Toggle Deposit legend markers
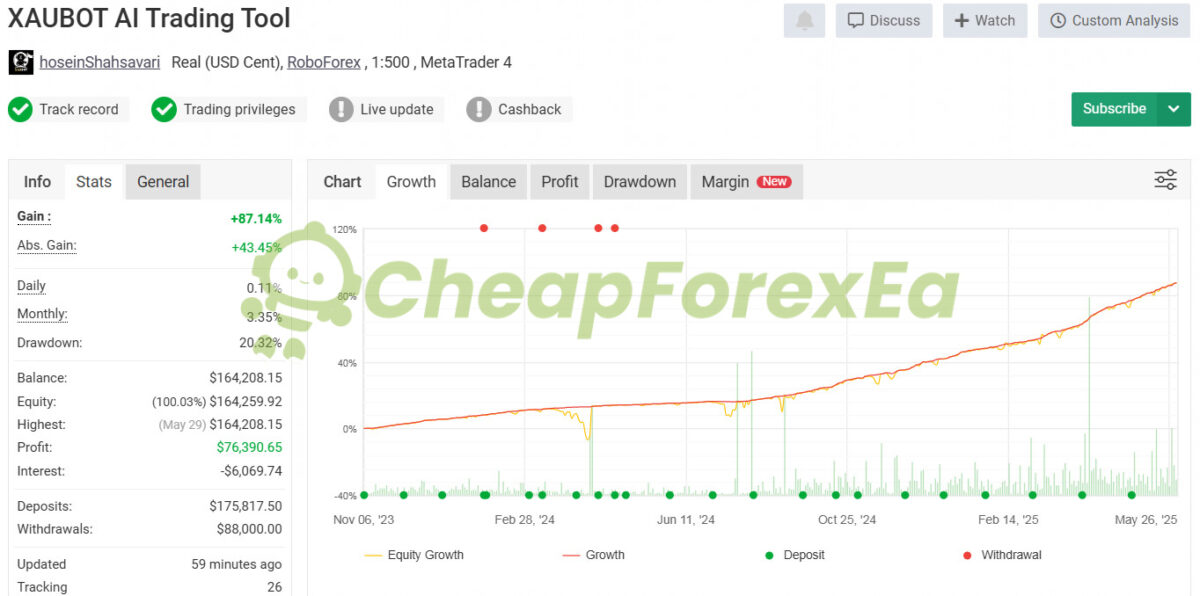 pos(795,555)
